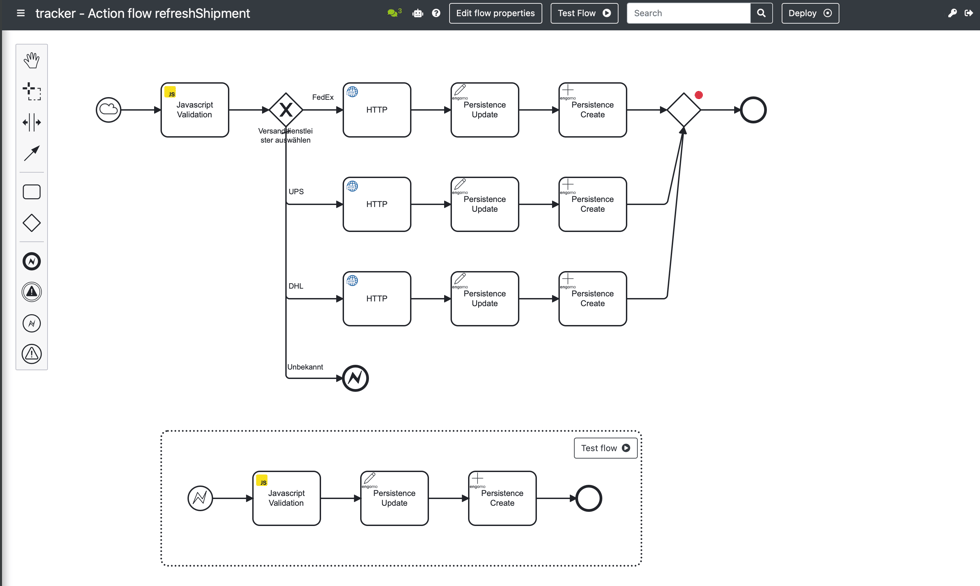Run Test Flow in top bar
The height and width of the screenshot is (586, 980).
coord(584,13)
